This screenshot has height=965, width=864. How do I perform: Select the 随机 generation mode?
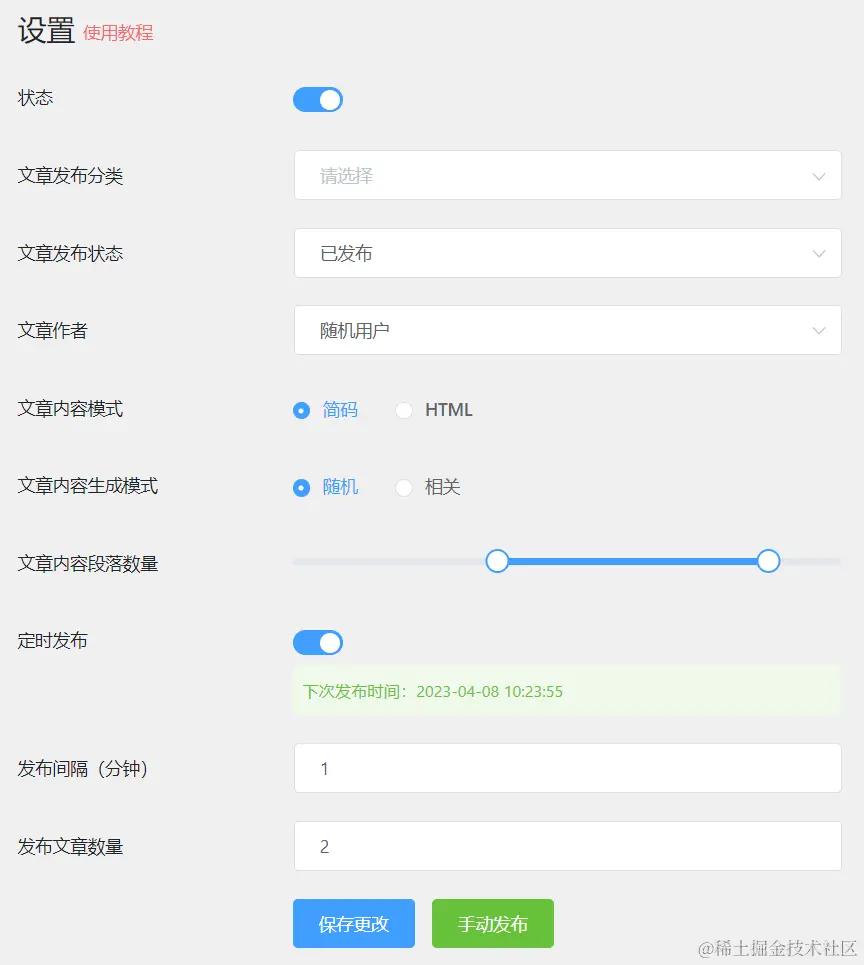click(302, 487)
